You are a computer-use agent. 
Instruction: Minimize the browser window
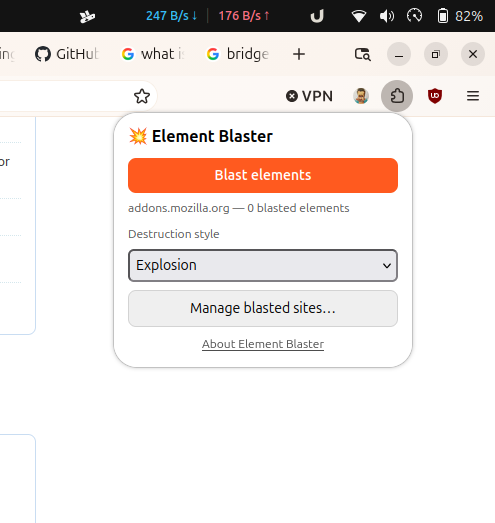click(x=399, y=54)
